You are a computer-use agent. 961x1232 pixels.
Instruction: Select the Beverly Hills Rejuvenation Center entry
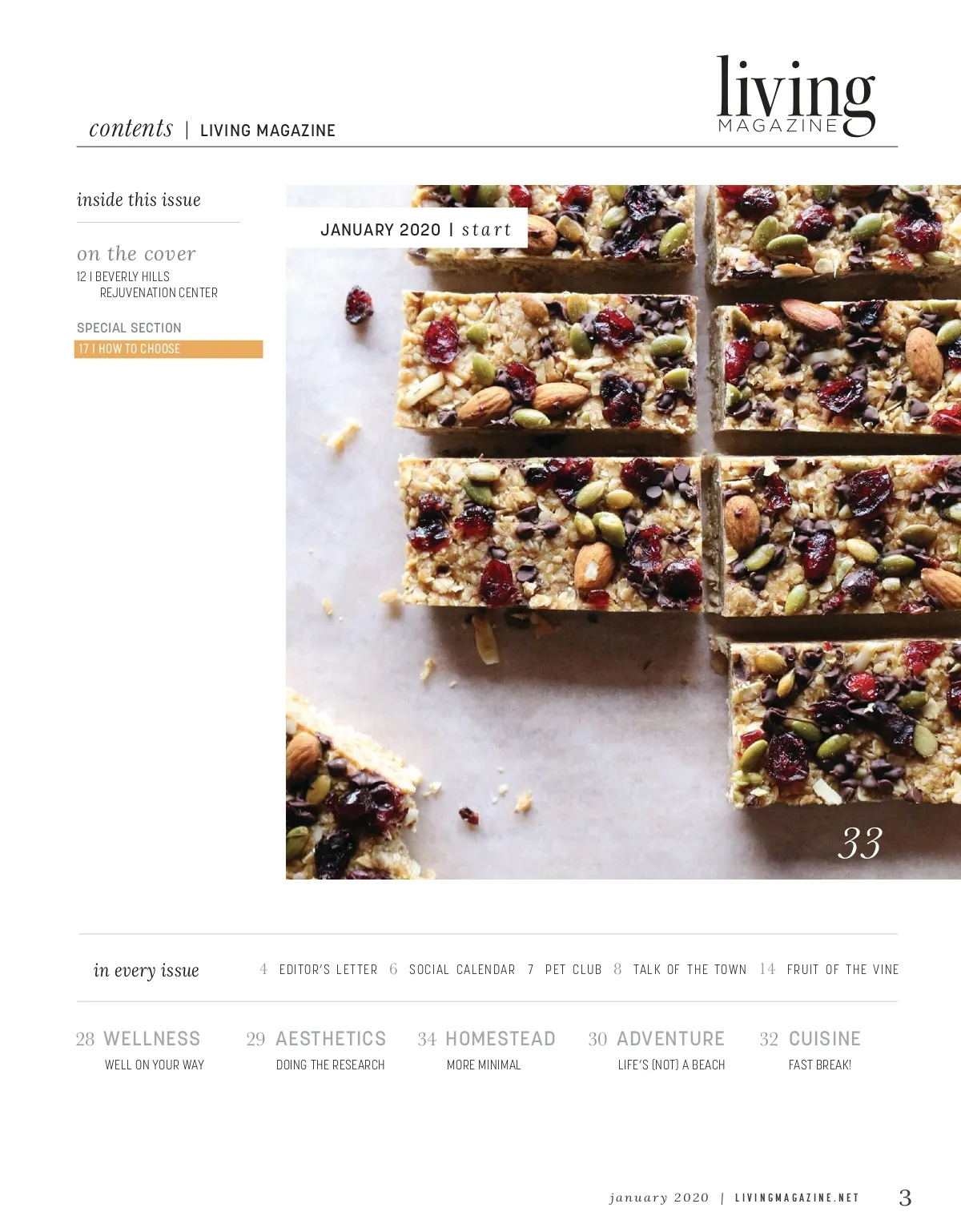[x=147, y=284]
